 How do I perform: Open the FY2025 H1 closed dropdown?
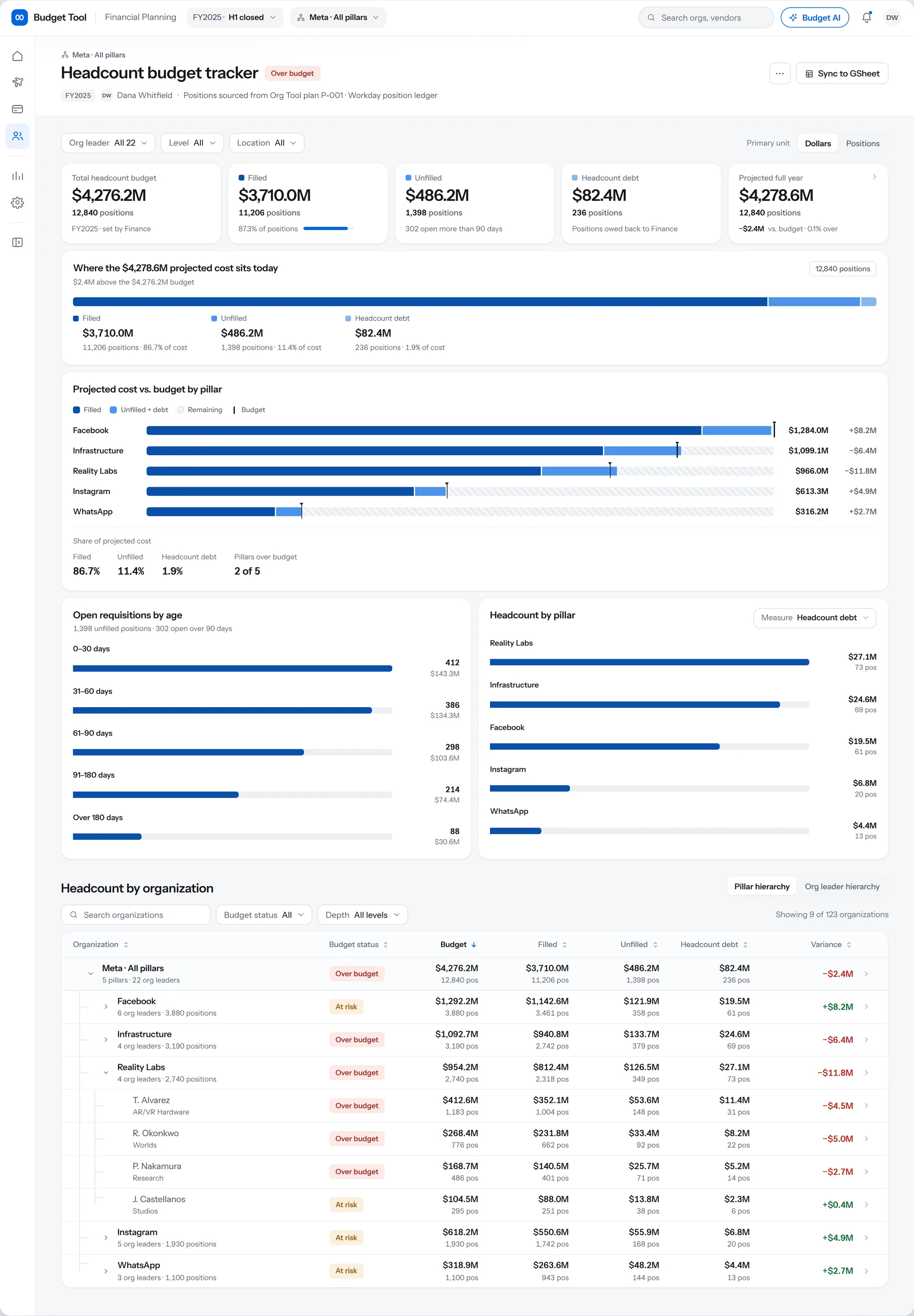pos(235,18)
